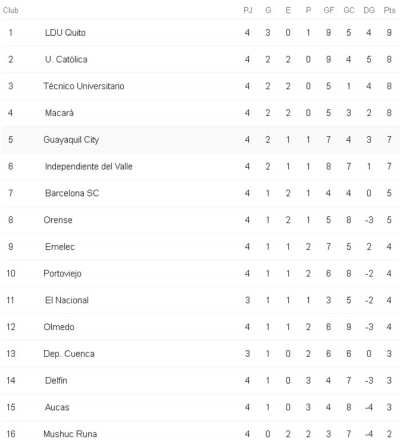
Task: Select Técnico Universitario in the standings
Action: [84, 86]
